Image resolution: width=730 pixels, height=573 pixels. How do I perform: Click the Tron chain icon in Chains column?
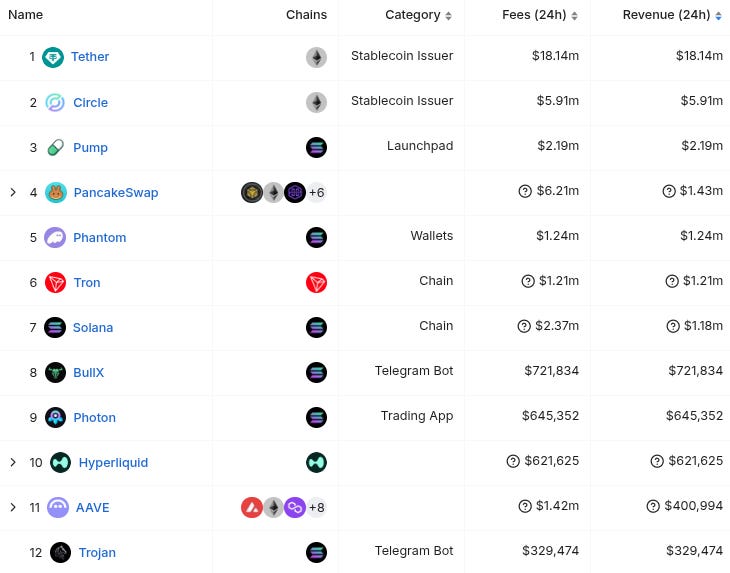tap(316, 283)
